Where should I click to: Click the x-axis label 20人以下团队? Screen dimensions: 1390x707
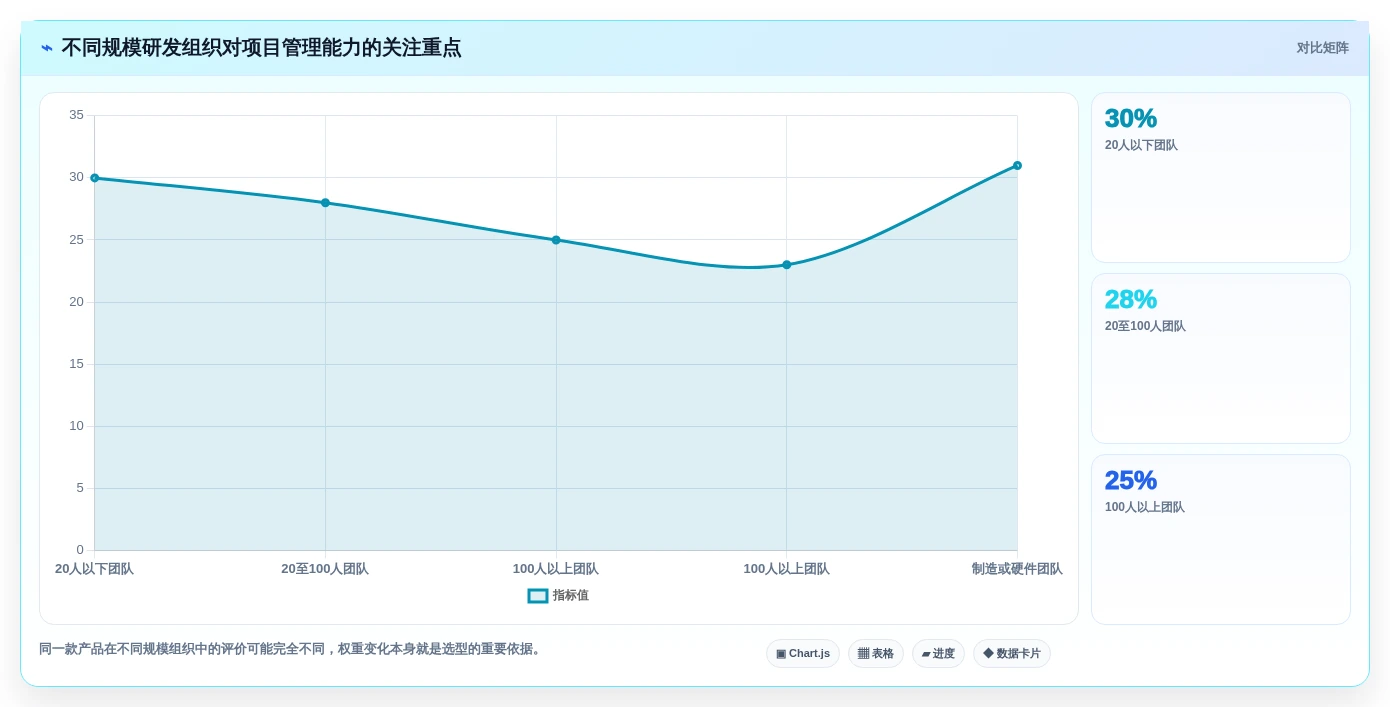(94, 569)
